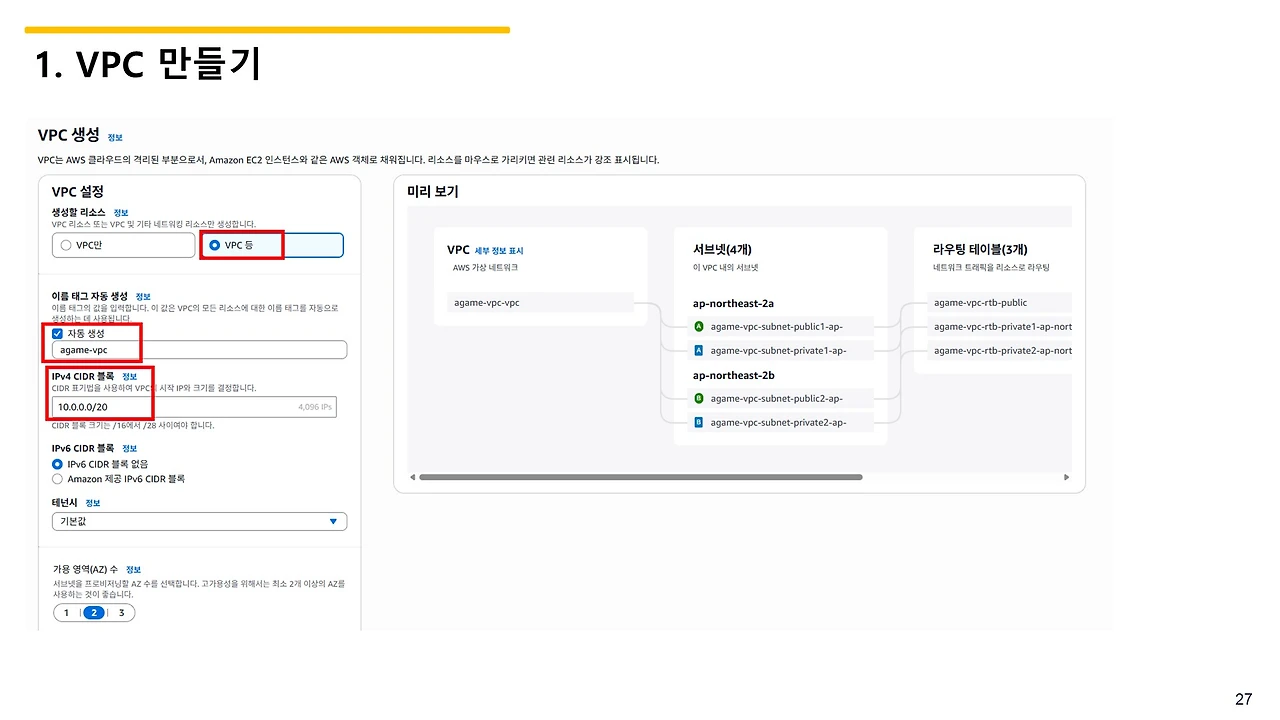Open the 정보 link beside 'VPC 생성'
Image resolution: width=1280 pixels, height=720 pixels.
point(115,137)
